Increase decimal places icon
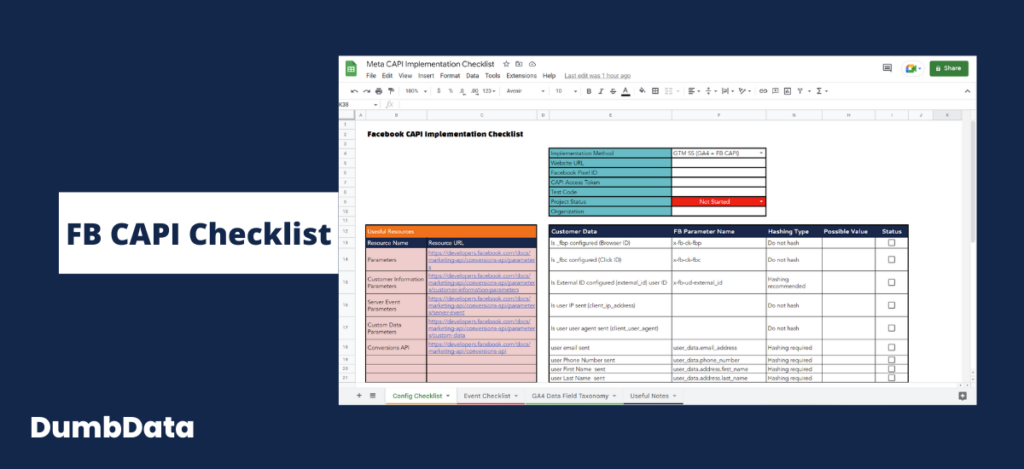 point(475,91)
